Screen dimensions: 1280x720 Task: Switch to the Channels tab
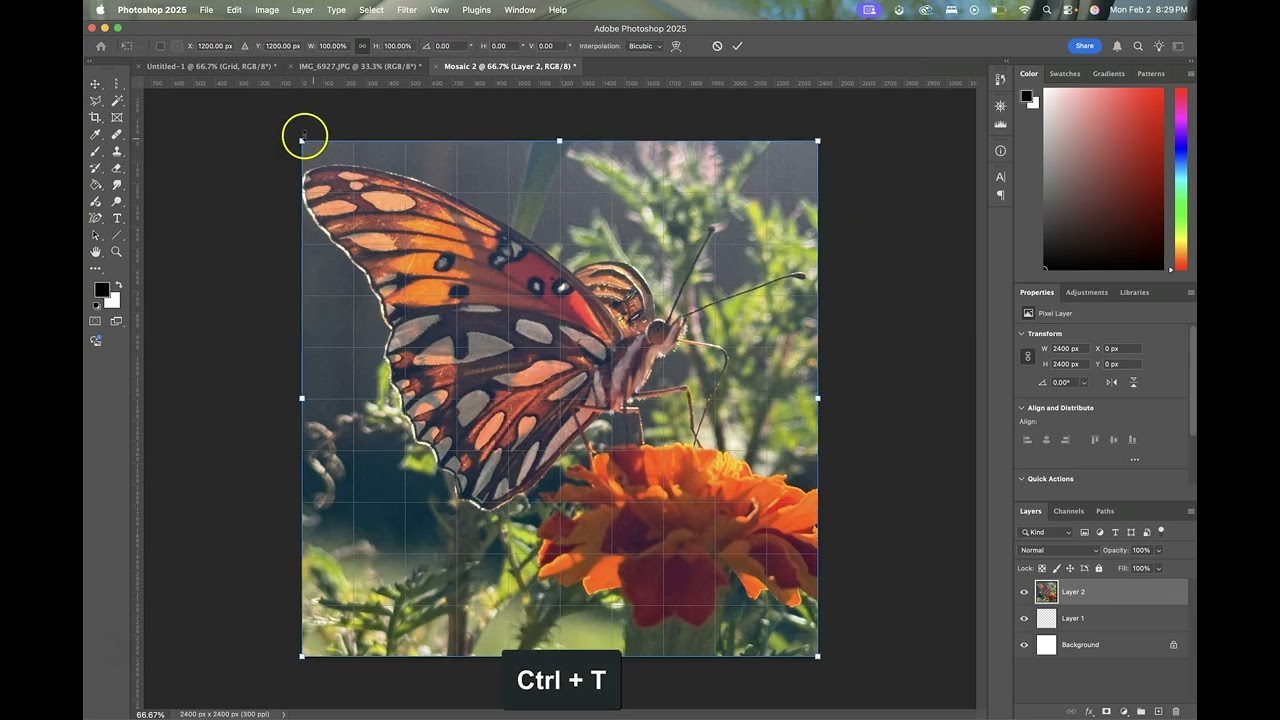click(1068, 511)
